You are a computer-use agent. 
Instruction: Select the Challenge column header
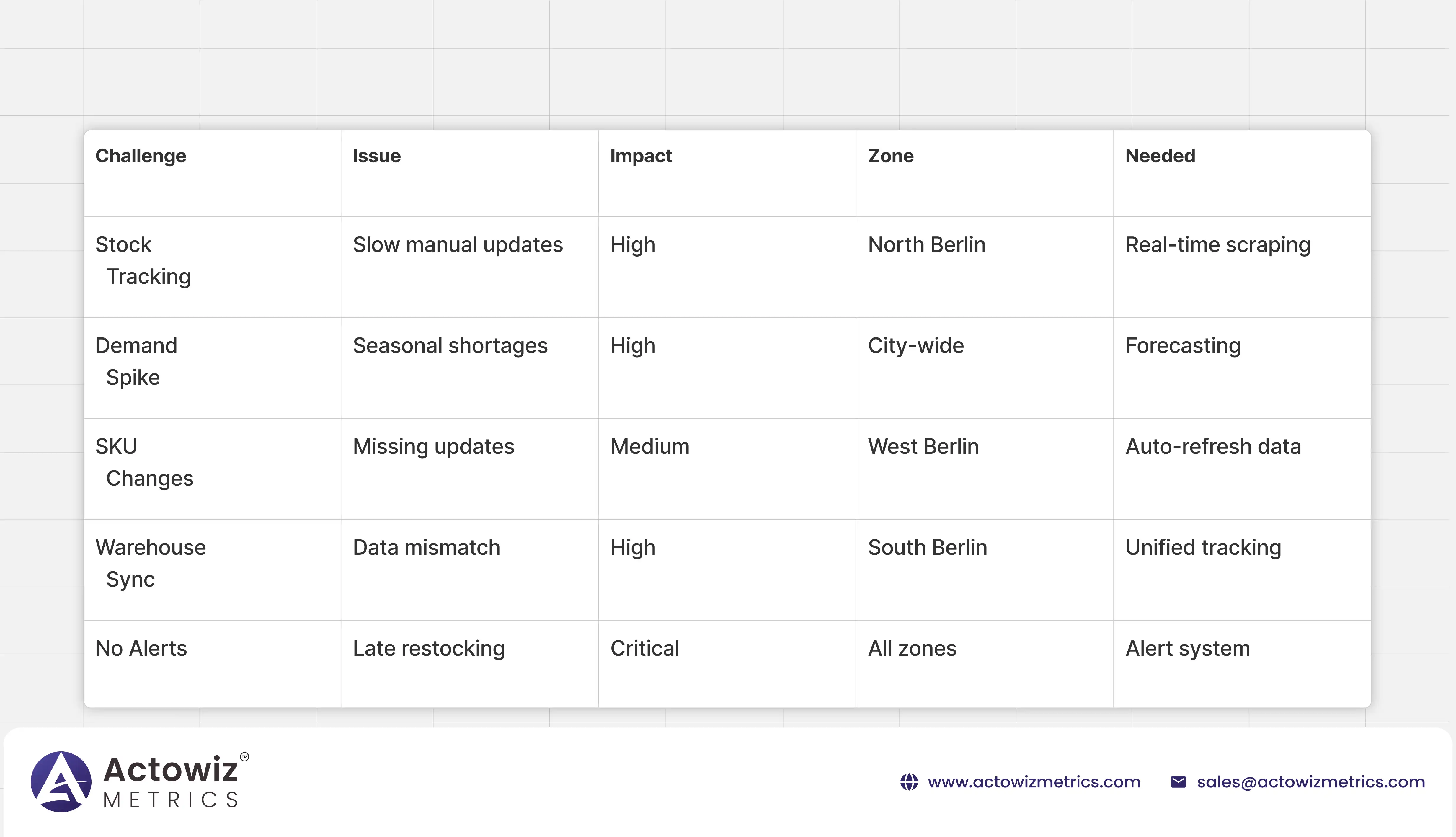141,156
